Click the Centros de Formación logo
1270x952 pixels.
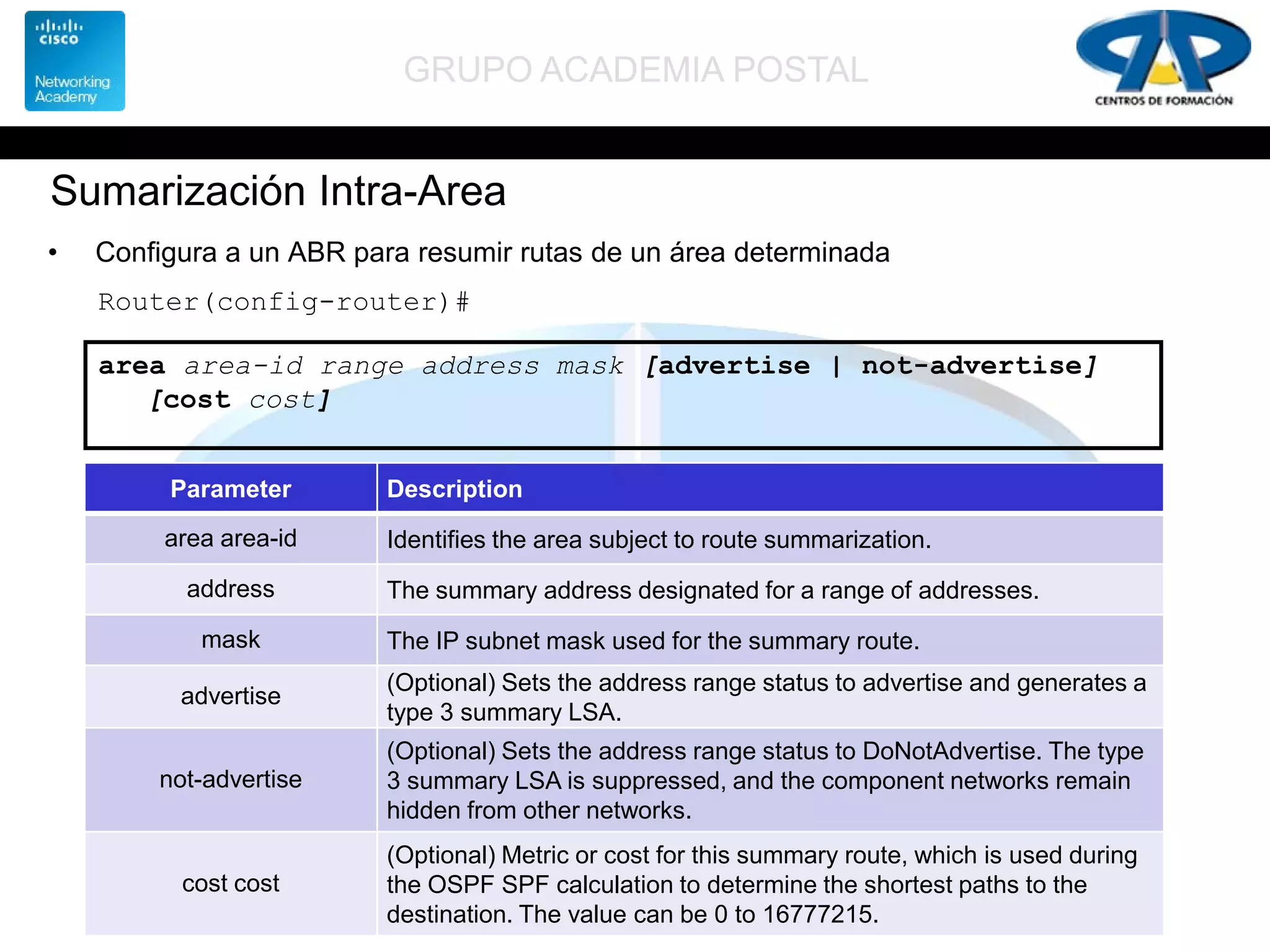1163,59
